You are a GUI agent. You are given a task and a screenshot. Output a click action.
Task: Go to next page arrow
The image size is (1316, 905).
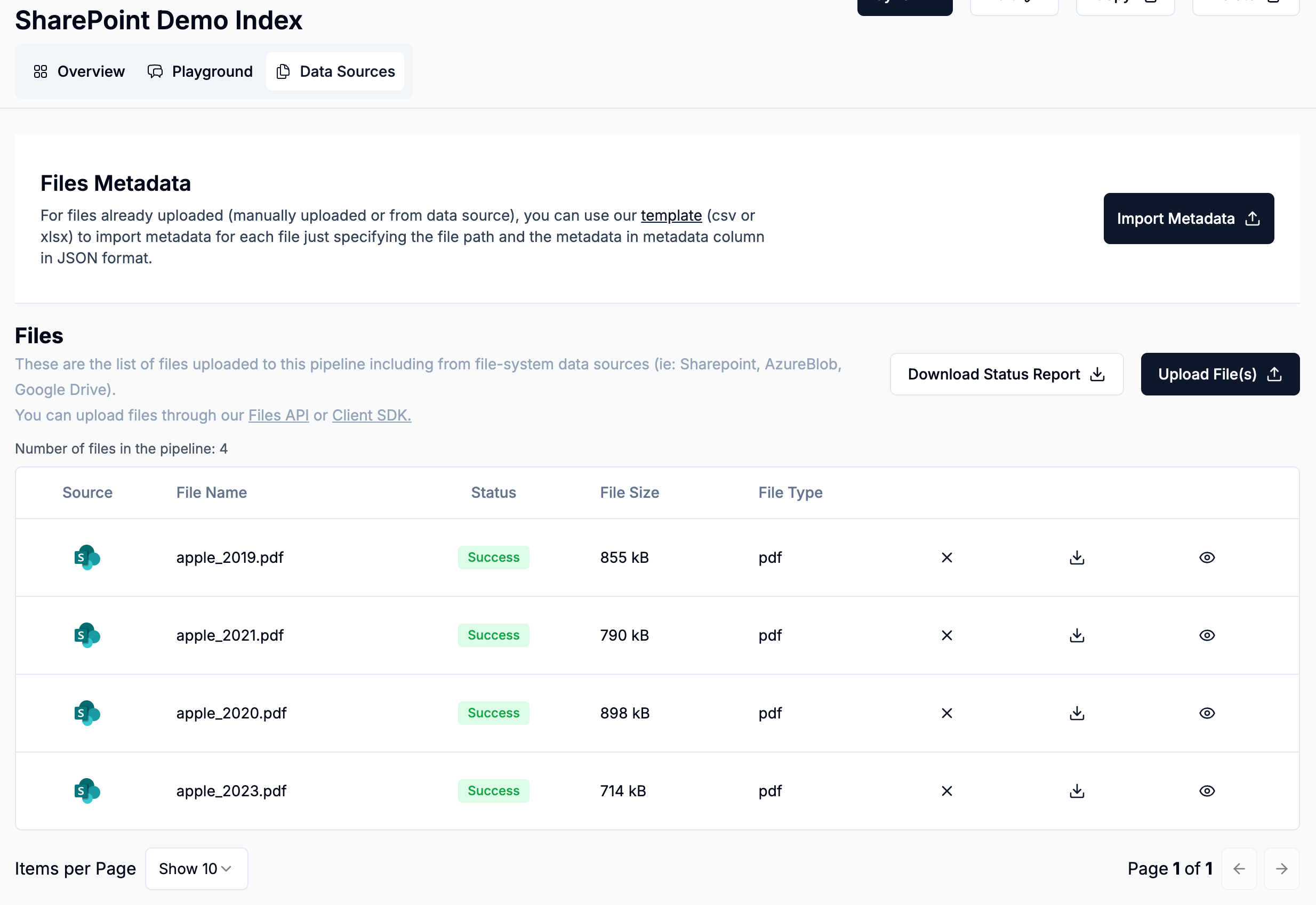[1281, 868]
